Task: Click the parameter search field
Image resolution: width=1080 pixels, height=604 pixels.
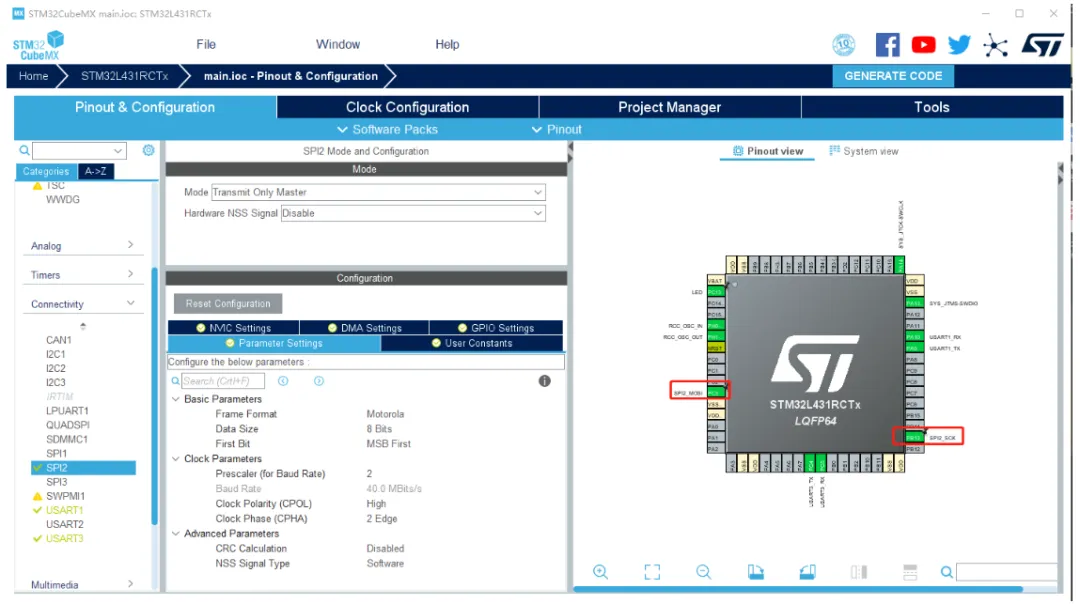Action: click(222, 381)
